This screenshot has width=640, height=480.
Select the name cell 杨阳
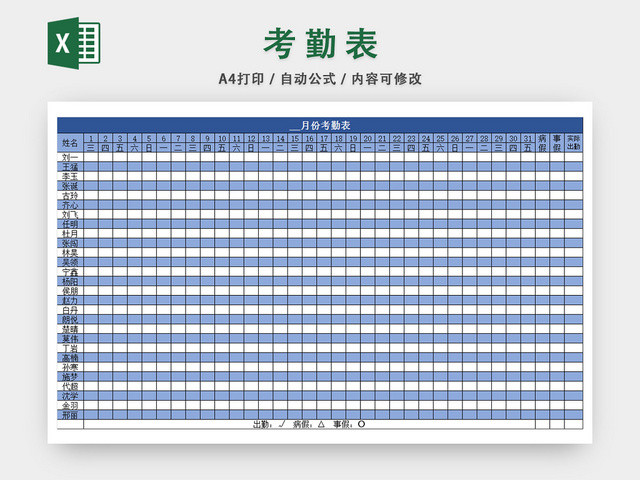[70, 281]
